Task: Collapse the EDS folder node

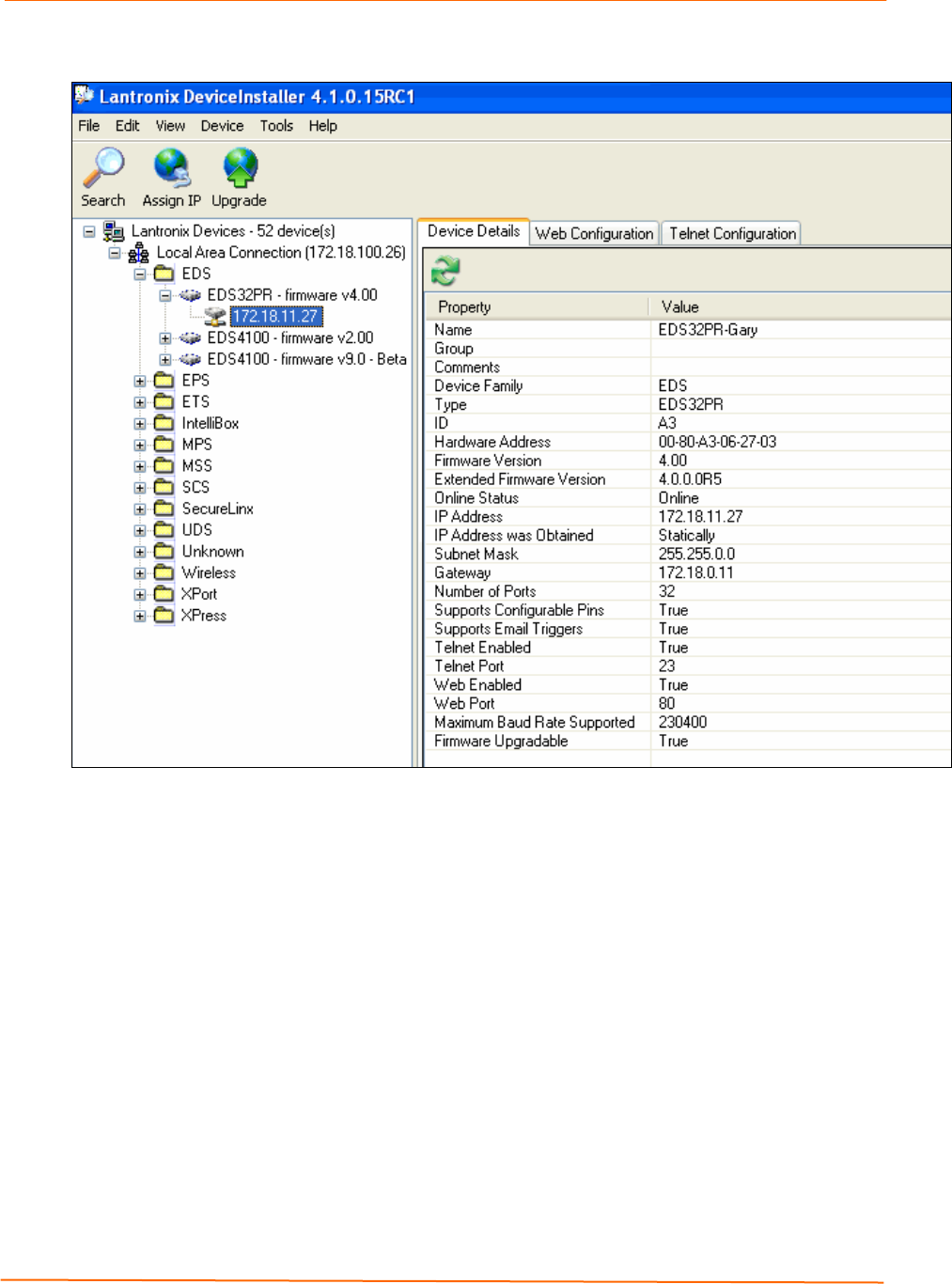Action: tap(140, 274)
